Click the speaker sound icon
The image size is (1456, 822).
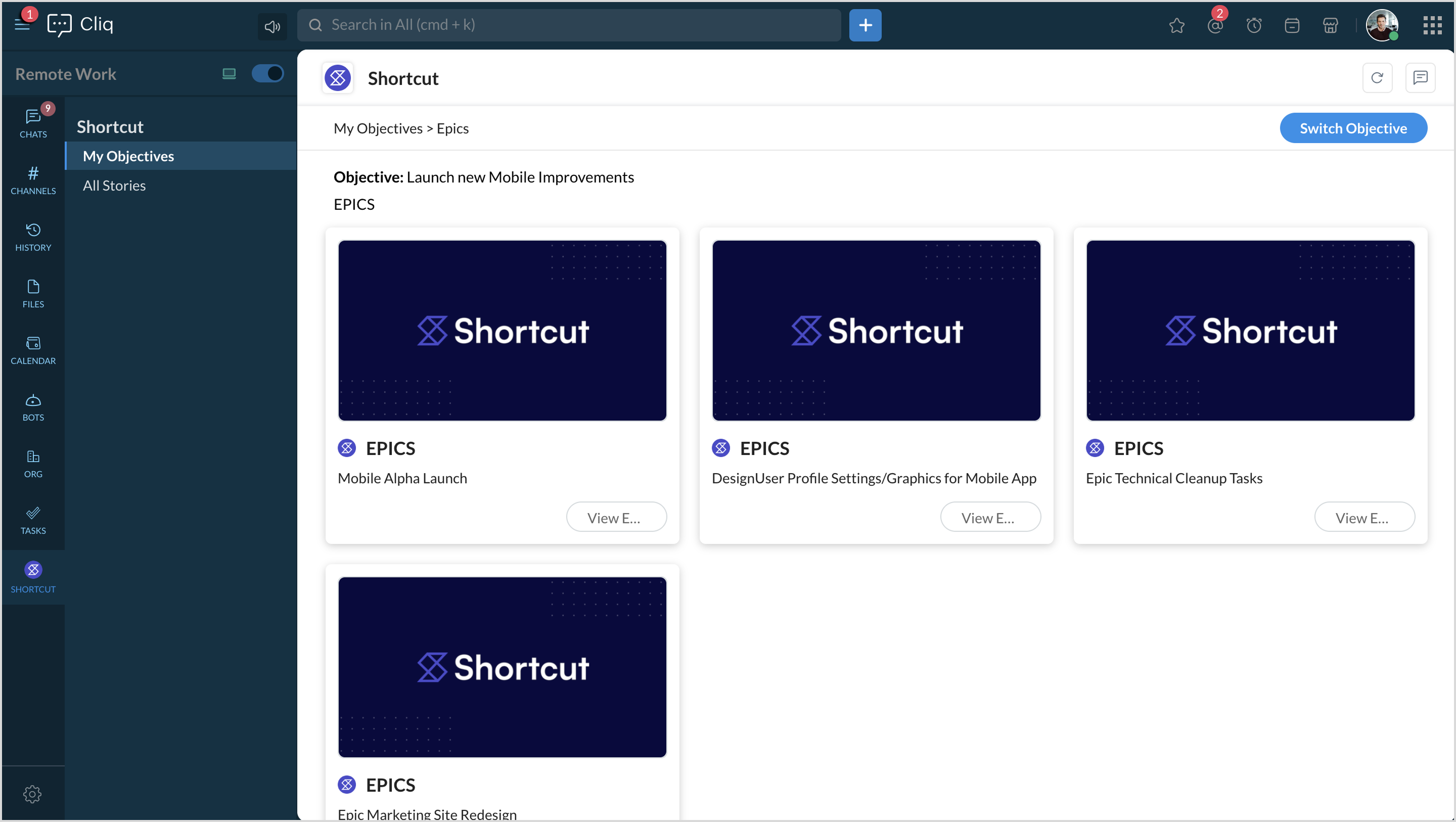[x=272, y=26]
